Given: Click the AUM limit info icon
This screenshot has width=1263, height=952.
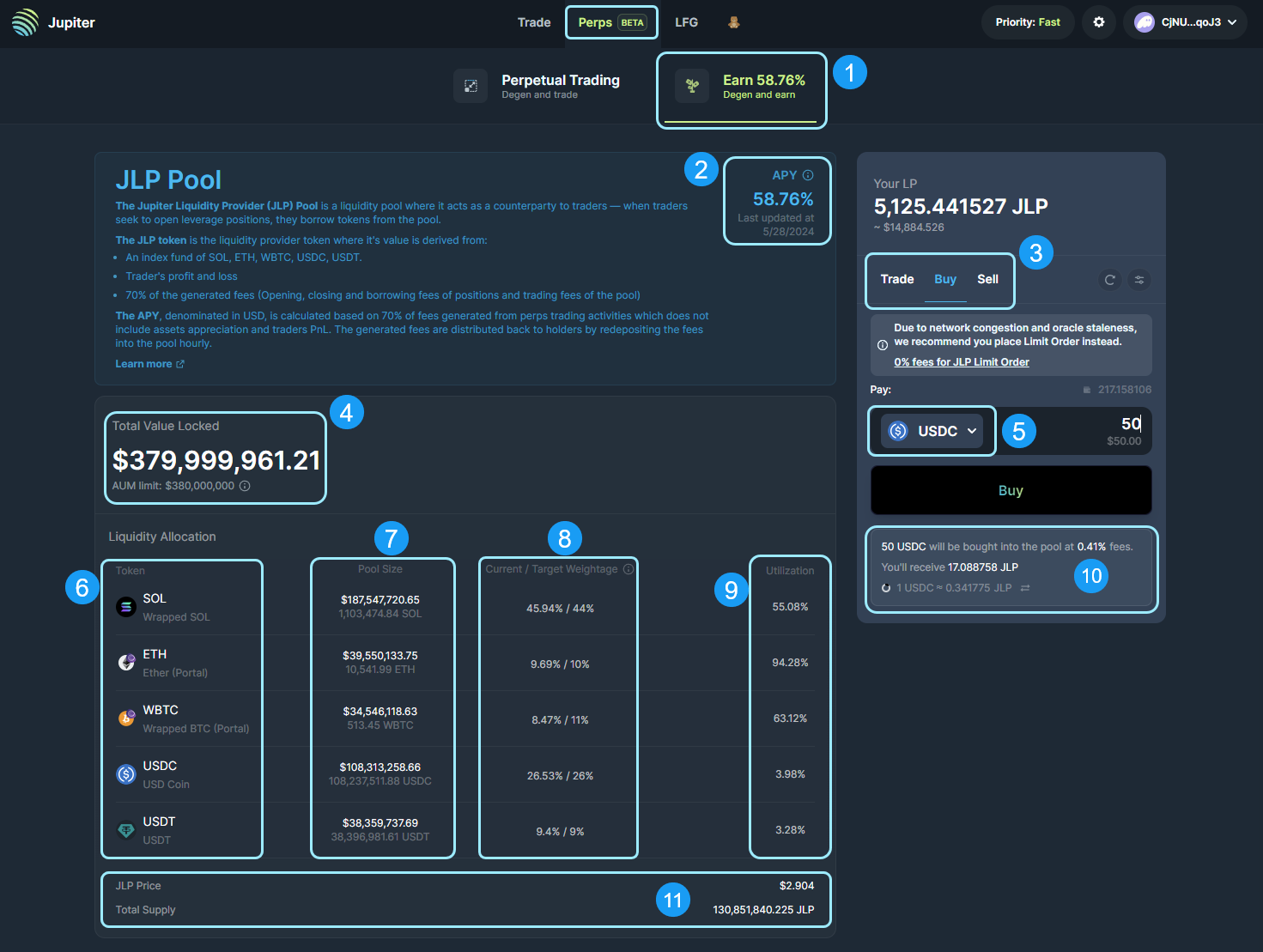Looking at the screenshot, I should [x=245, y=486].
